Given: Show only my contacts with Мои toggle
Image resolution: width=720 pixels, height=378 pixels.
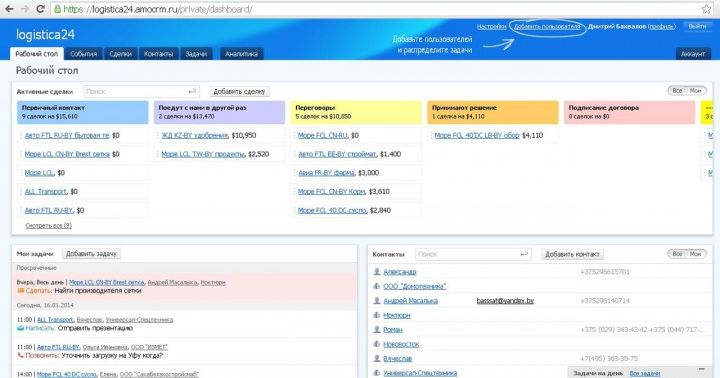Looking at the screenshot, I should click(696, 254).
